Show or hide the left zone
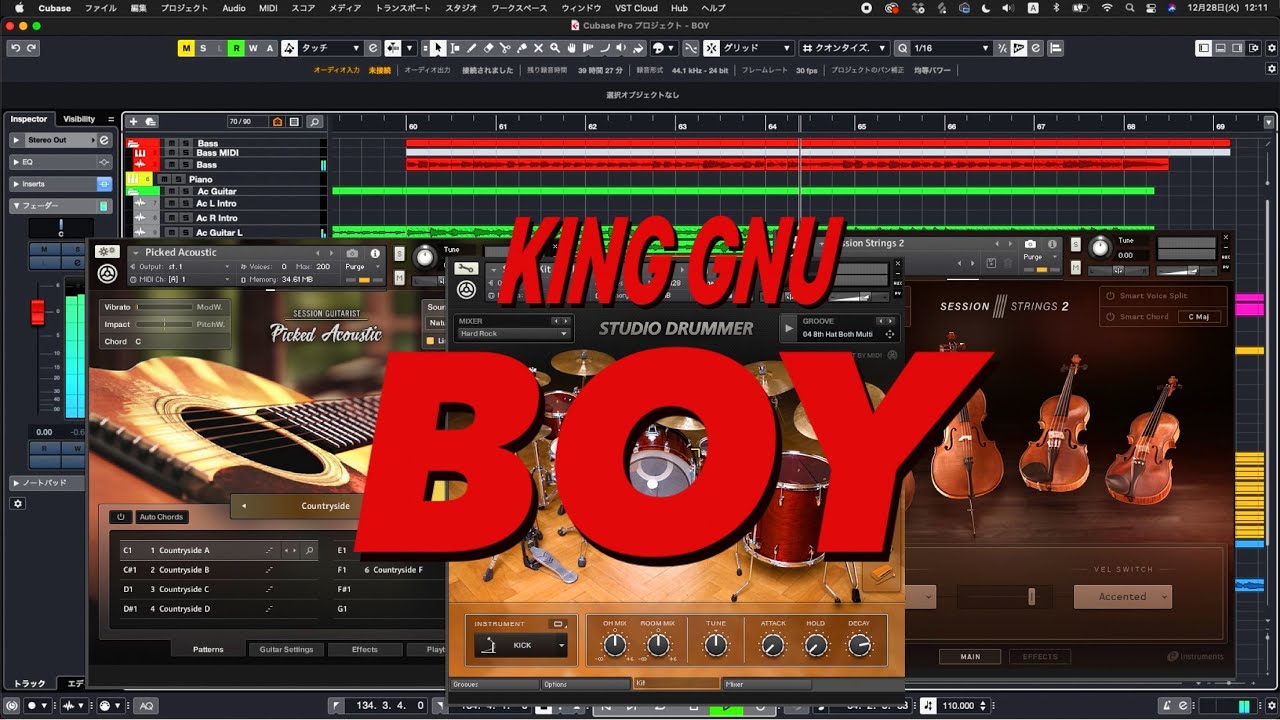Screen dimensions: 1280x720 click(x=1203, y=48)
